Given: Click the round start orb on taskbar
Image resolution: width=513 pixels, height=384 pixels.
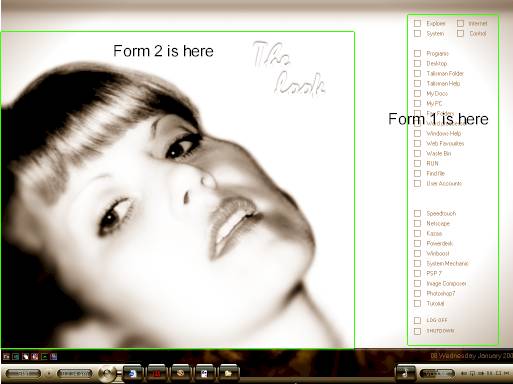Looking at the screenshot, I should 107,373.
